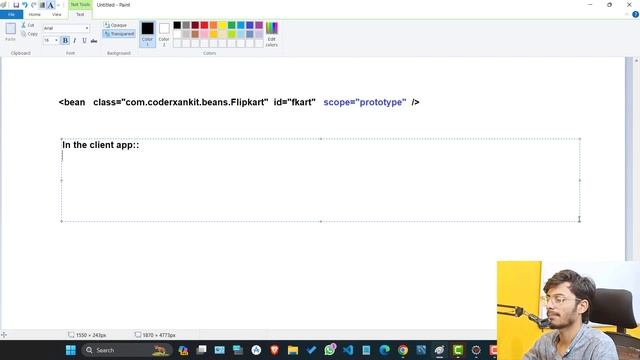Viewport: 640px width, 360px height.
Task: Pick the bright red color swatch
Action: coord(204,25)
